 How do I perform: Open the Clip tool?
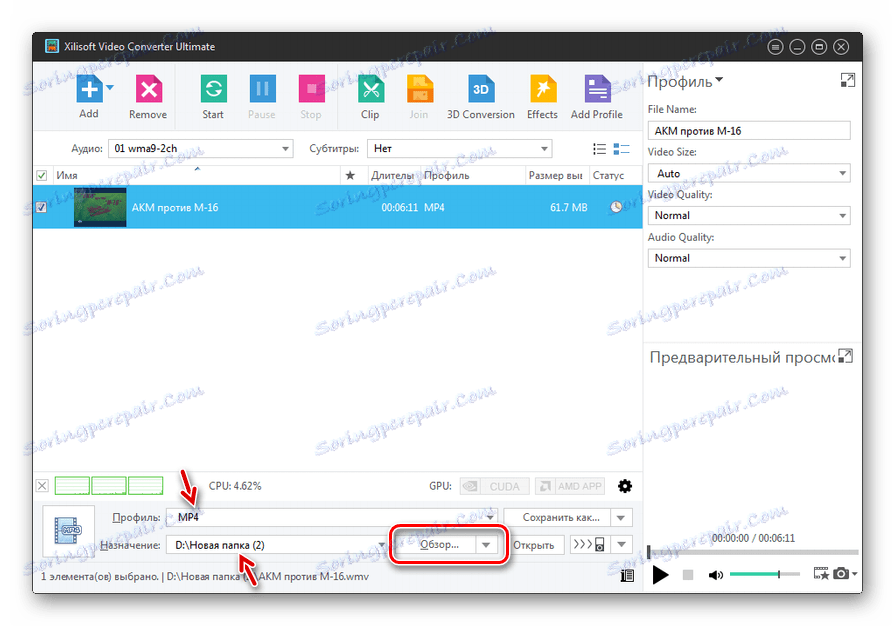click(370, 89)
